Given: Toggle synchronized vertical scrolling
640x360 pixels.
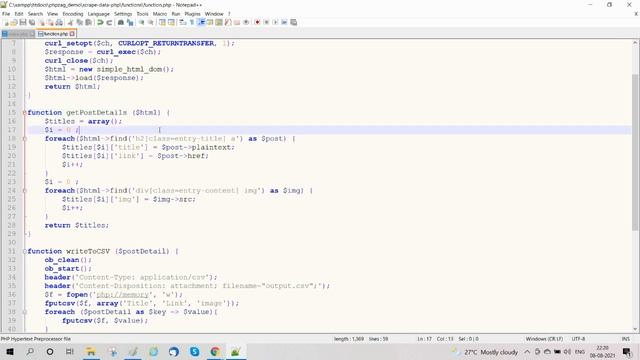Looking at the screenshot, I should [162, 22].
